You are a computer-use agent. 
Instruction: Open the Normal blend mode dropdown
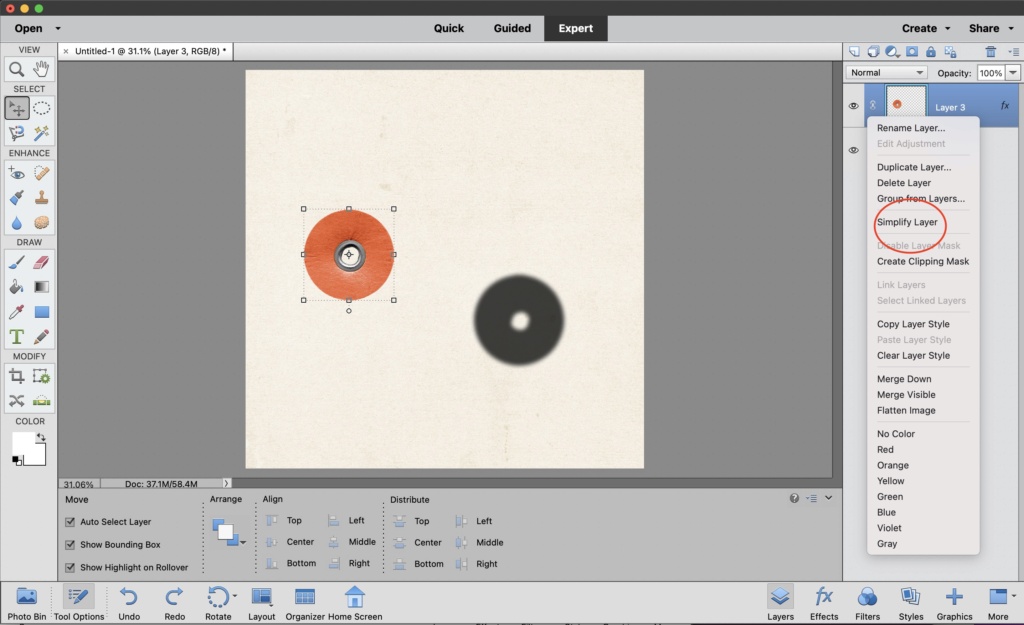click(x=887, y=72)
